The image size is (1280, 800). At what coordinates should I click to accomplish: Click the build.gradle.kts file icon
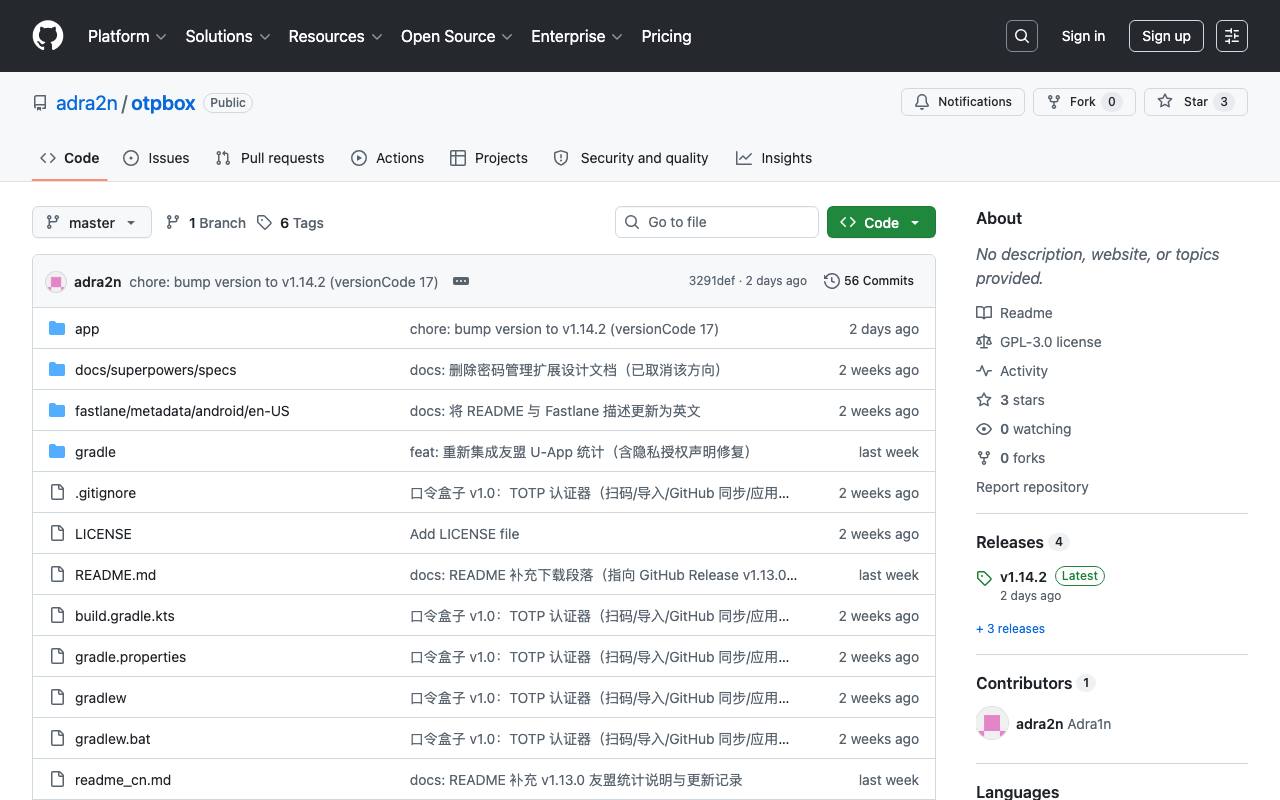[x=57, y=616]
